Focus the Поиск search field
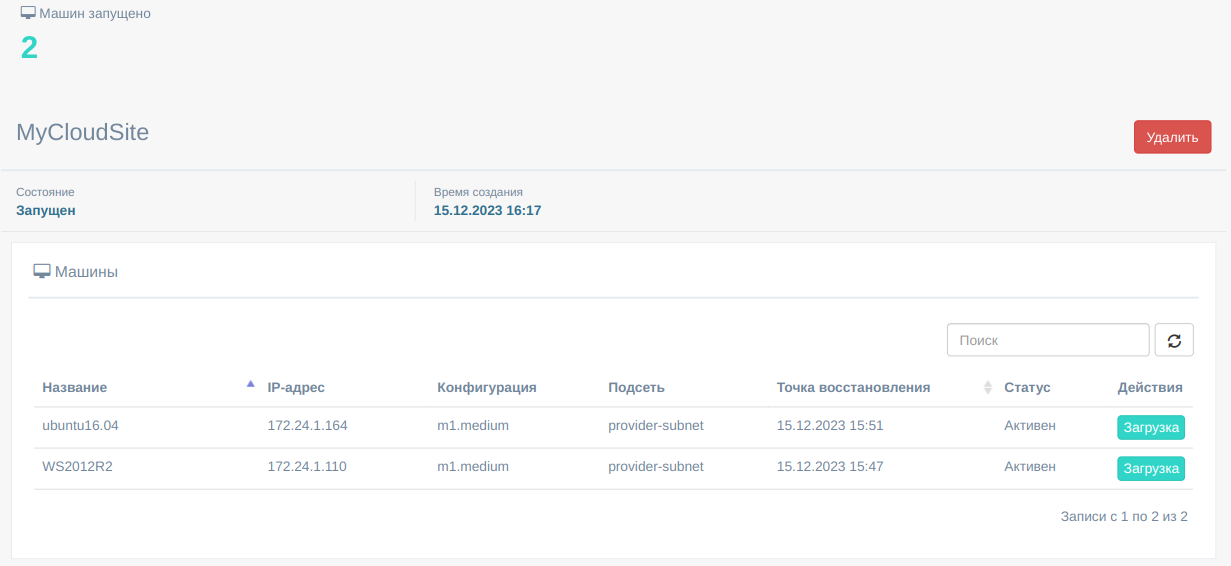Screen dimensions: 1231x566 [1048, 340]
